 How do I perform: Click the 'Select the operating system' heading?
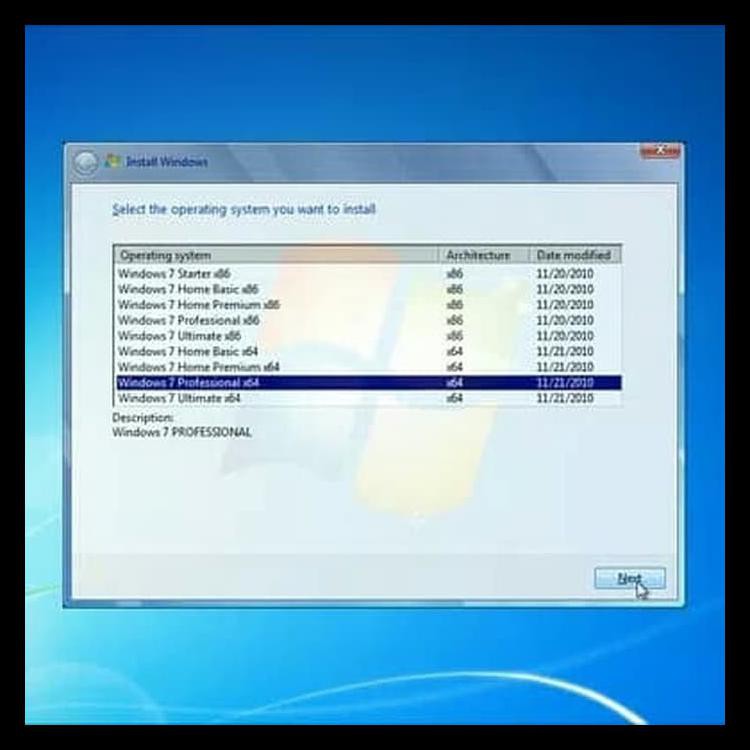(x=244, y=210)
